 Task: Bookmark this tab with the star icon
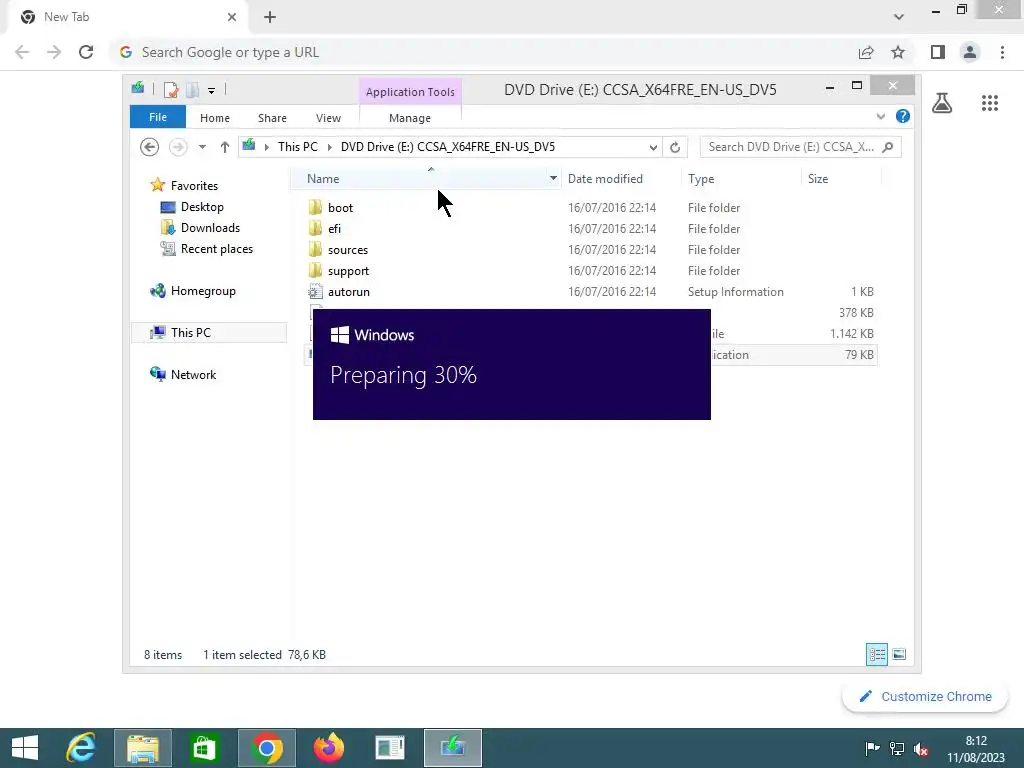(898, 52)
